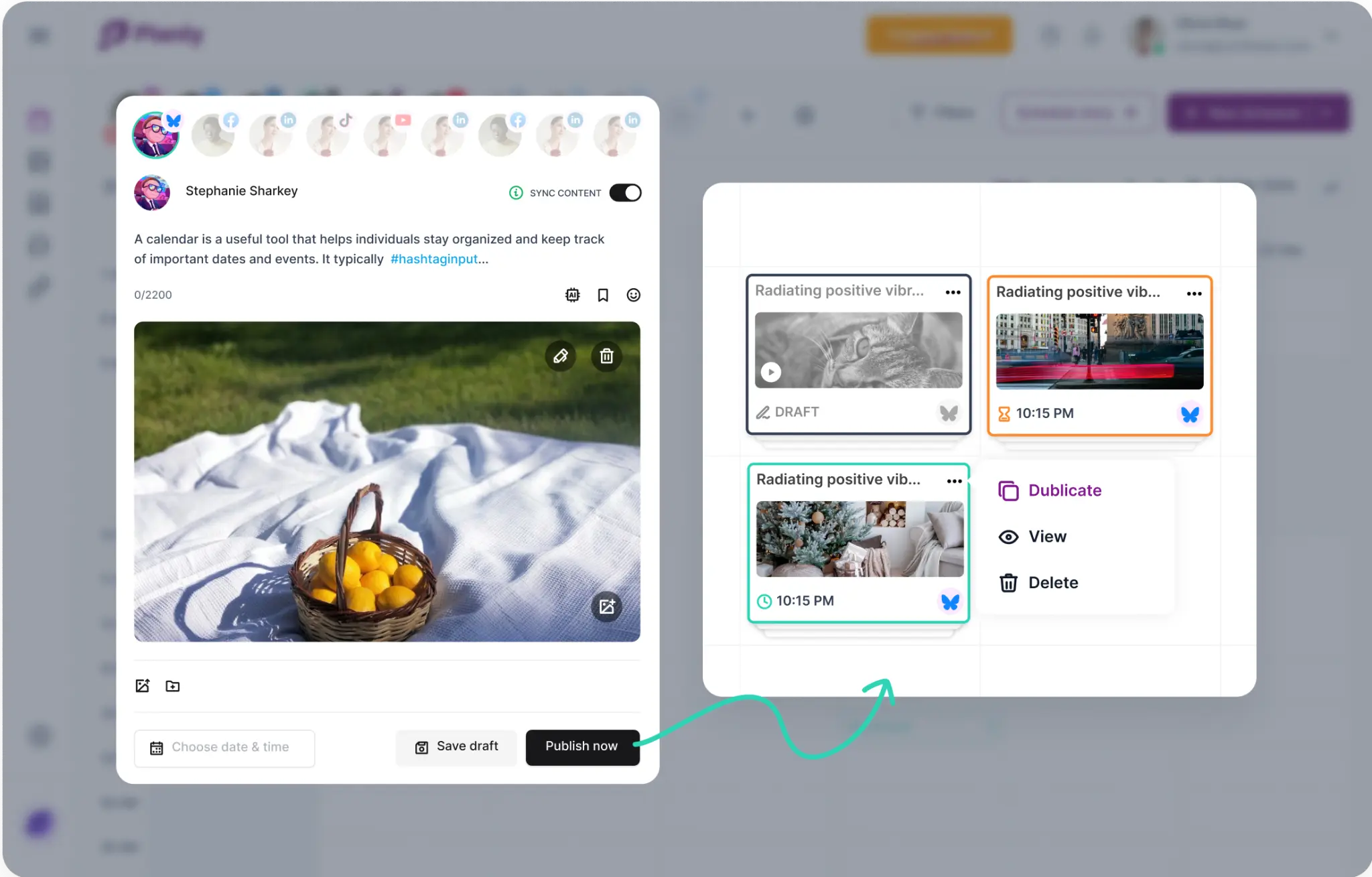Click the bookmark icon in the composer toolbar
The image size is (1372, 877).
(x=602, y=295)
